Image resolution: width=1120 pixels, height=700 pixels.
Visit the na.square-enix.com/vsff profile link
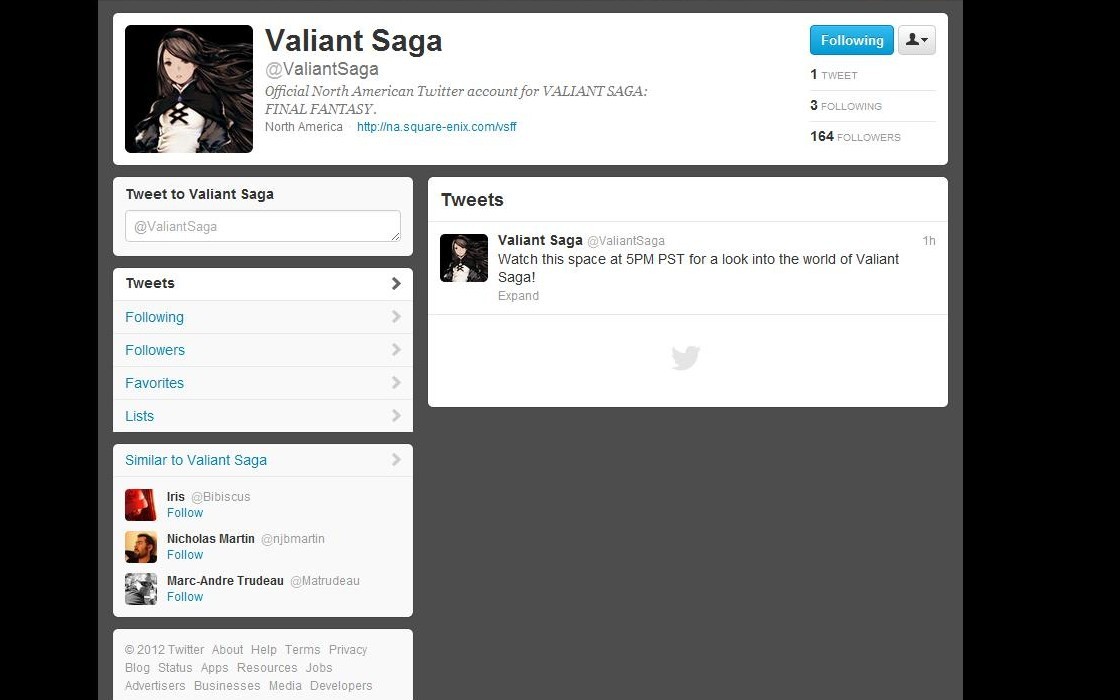(437, 127)
